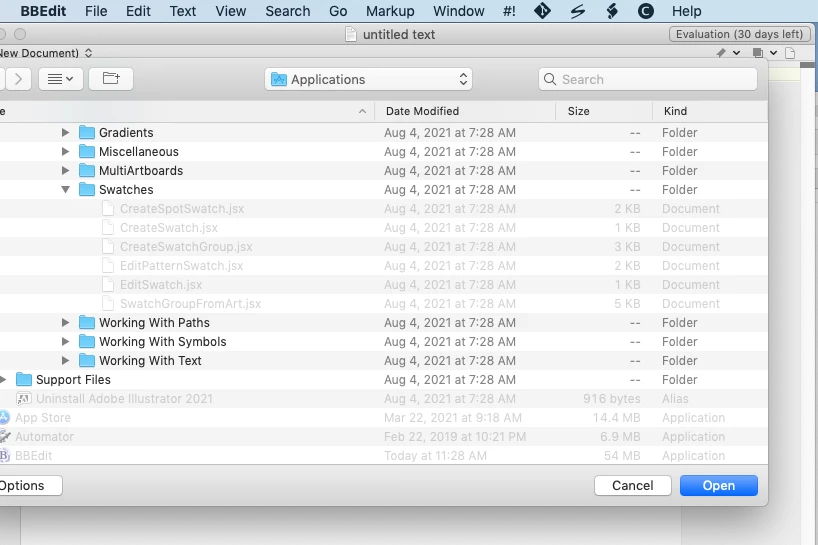Open the Go menu
This screenshot has height=545, width=818.
(338, 11)
